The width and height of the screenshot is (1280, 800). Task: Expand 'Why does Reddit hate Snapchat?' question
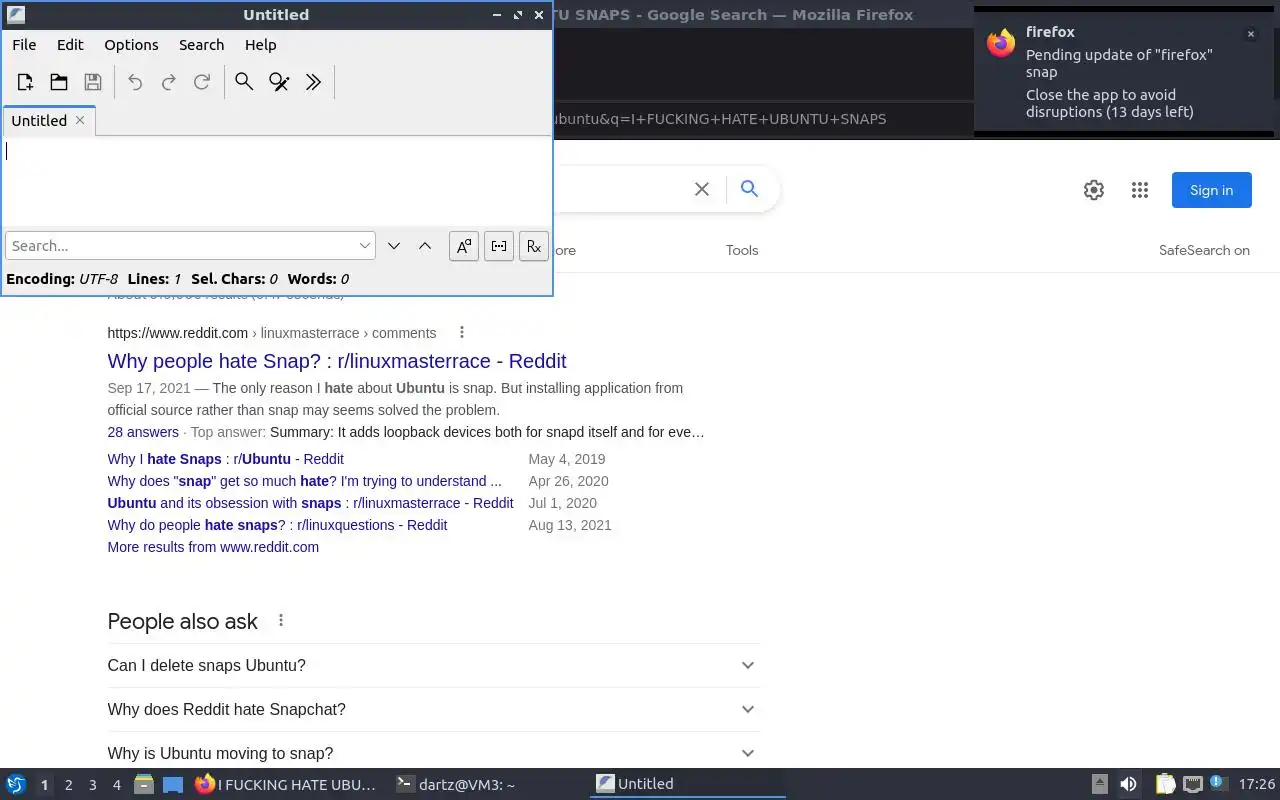(x=433, y=709)
